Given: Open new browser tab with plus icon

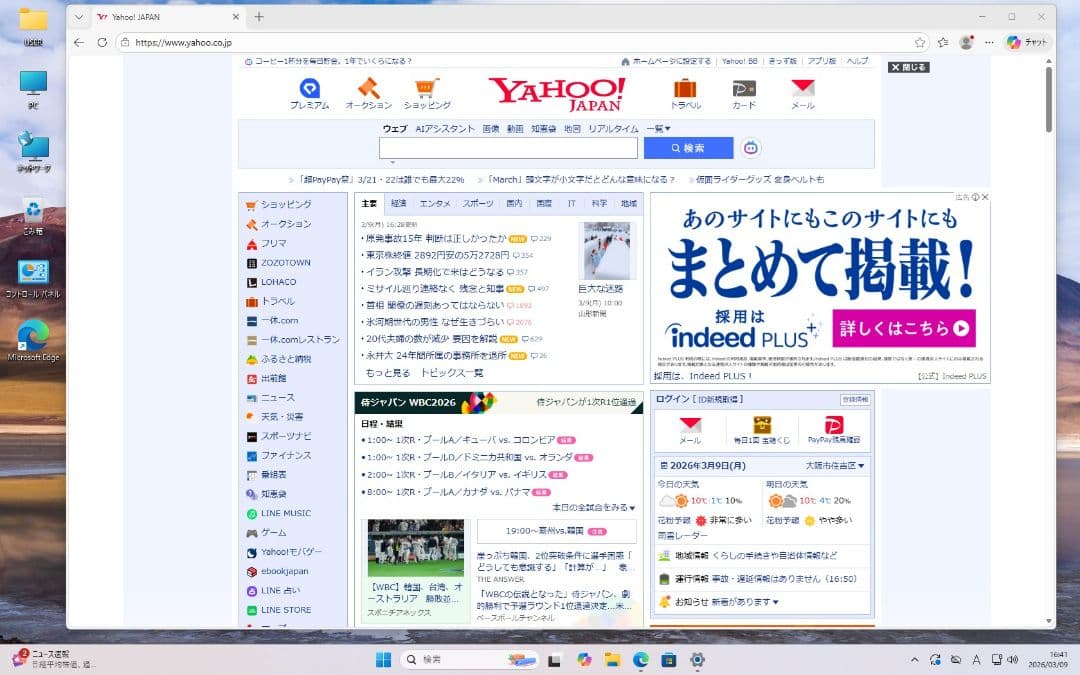Looking at the screenshot, I should coord(259,17).
